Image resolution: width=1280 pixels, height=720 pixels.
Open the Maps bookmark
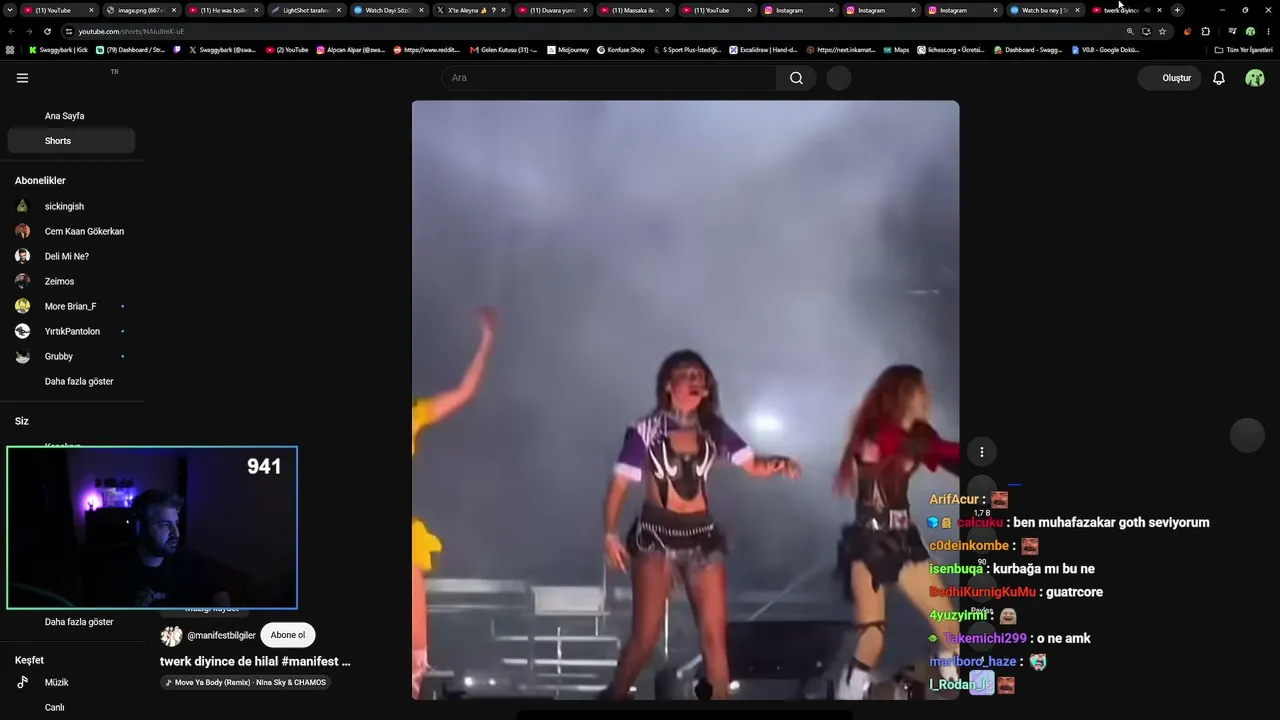(896, 49)
